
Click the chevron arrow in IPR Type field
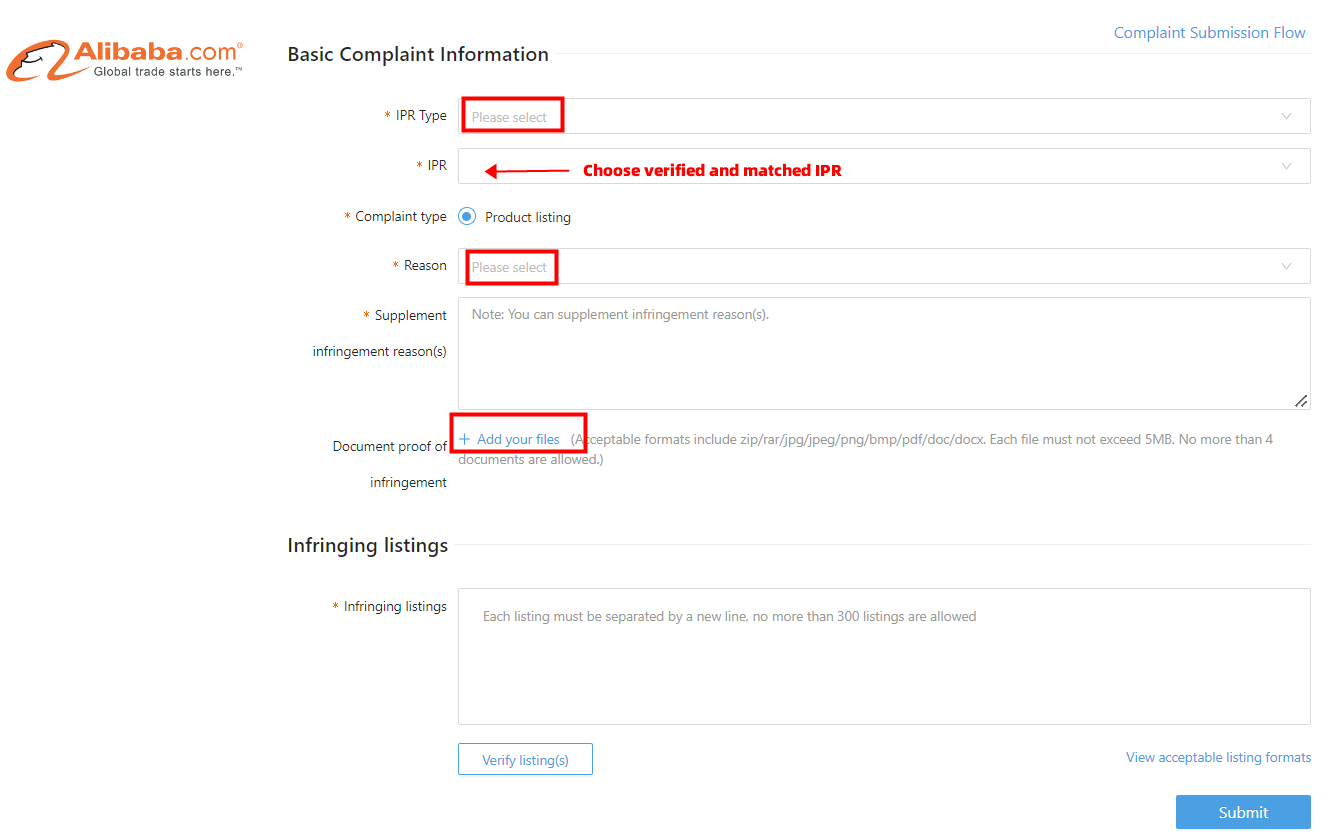[1286, 116]
